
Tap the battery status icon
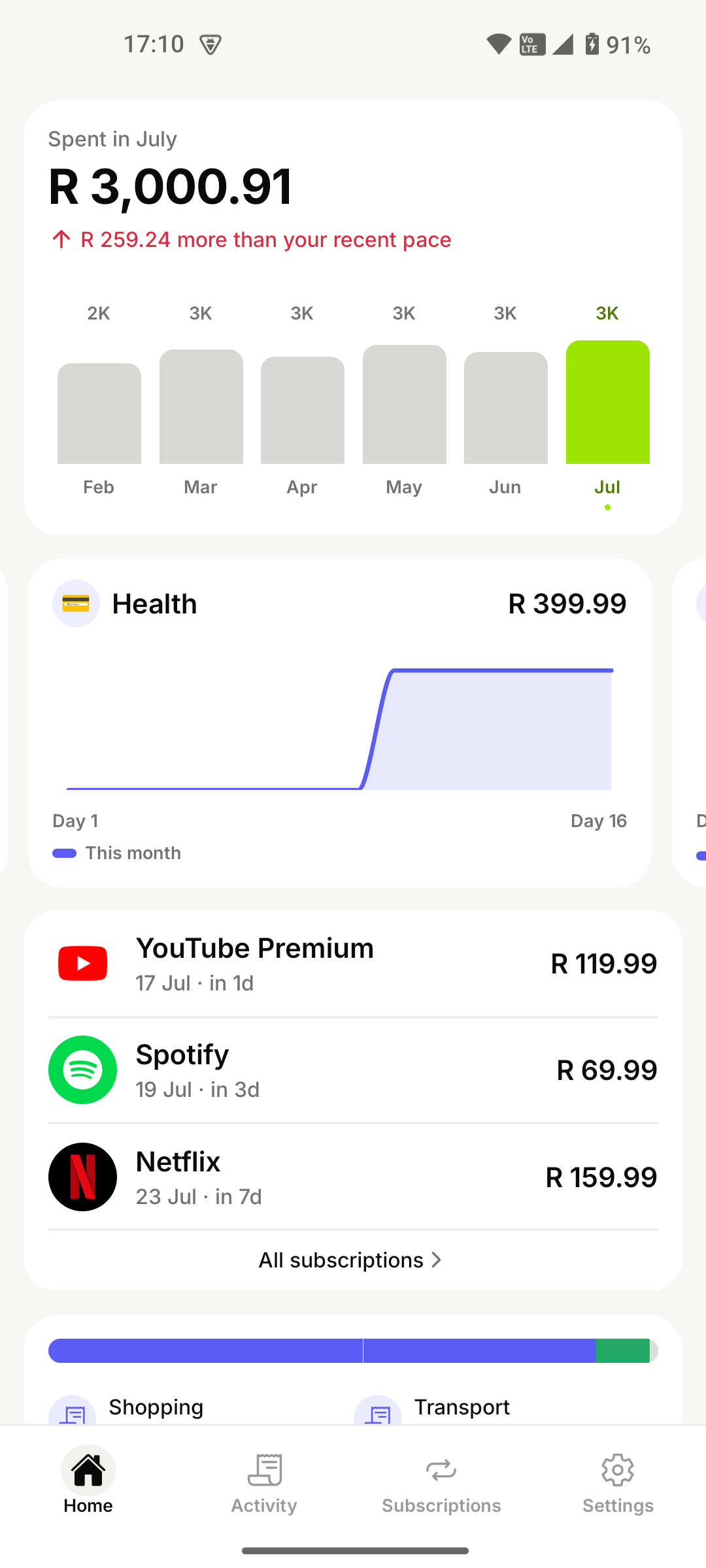[x=592, y=44]
